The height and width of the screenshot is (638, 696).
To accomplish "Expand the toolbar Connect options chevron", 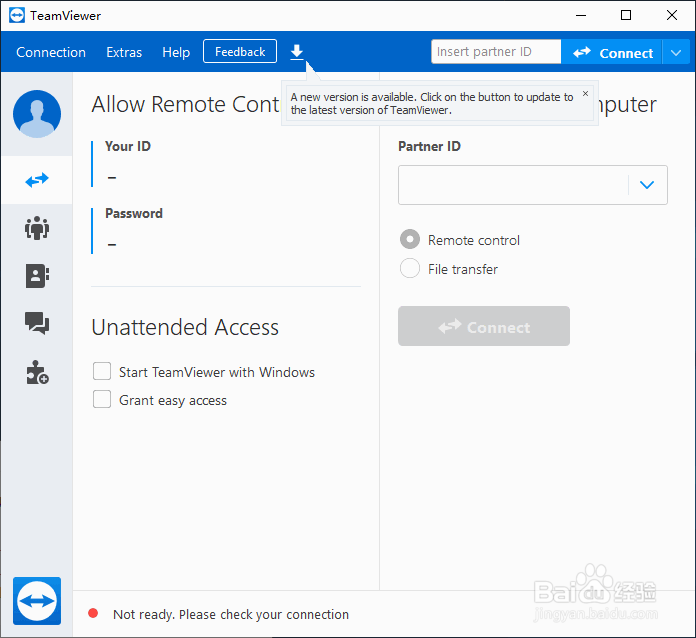I will click(676, 53).
